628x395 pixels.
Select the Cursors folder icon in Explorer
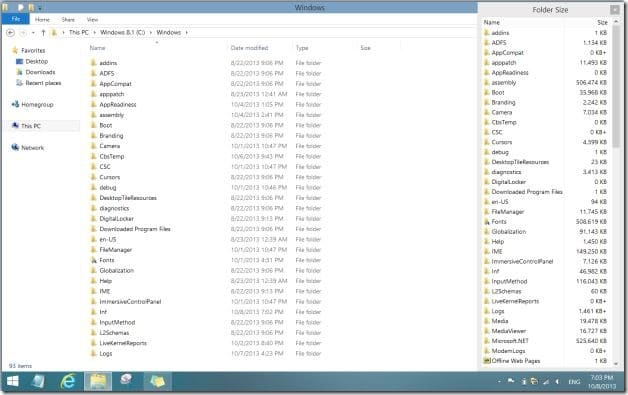tap(93, 177)
